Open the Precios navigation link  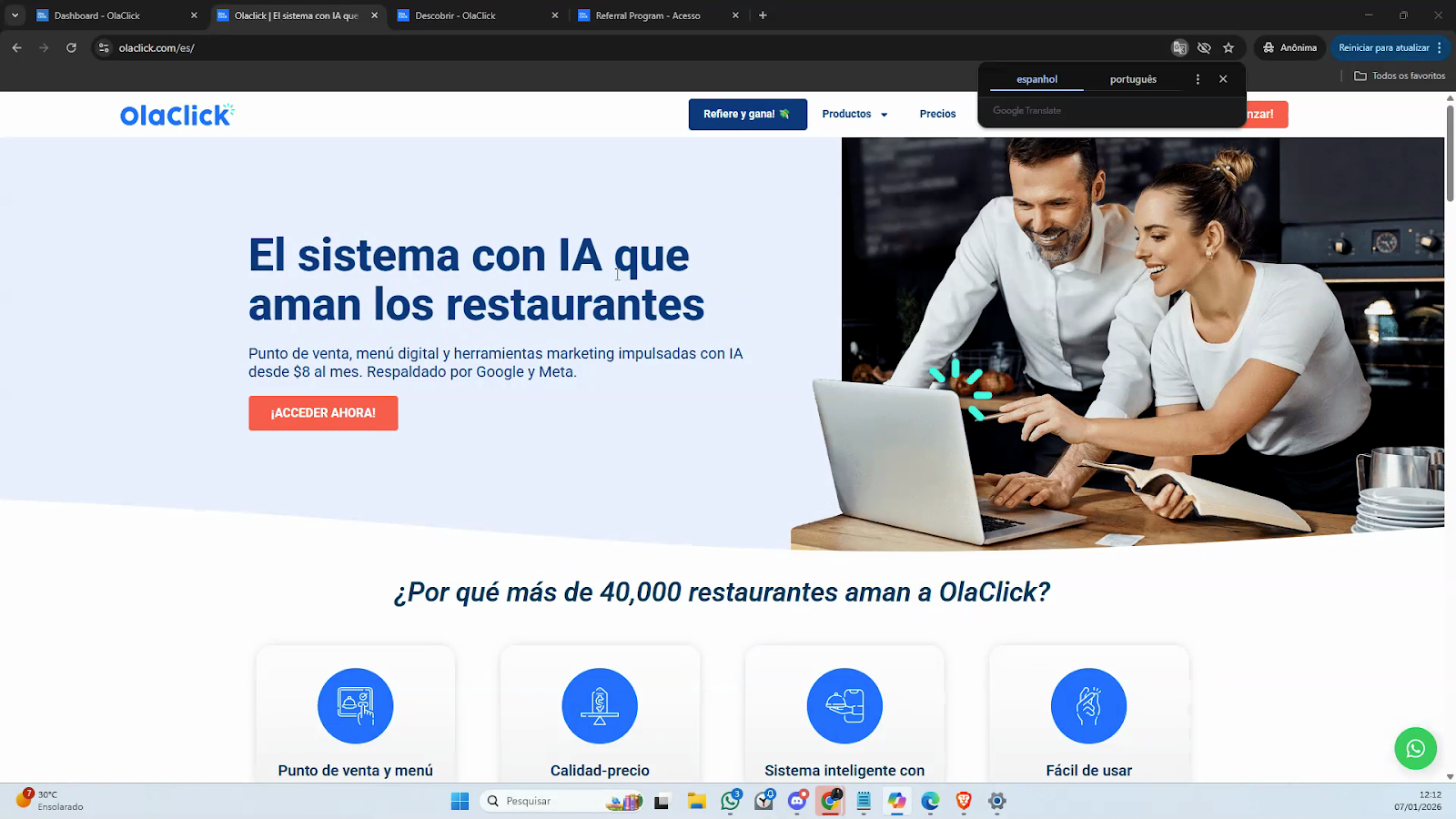(937, 115)
